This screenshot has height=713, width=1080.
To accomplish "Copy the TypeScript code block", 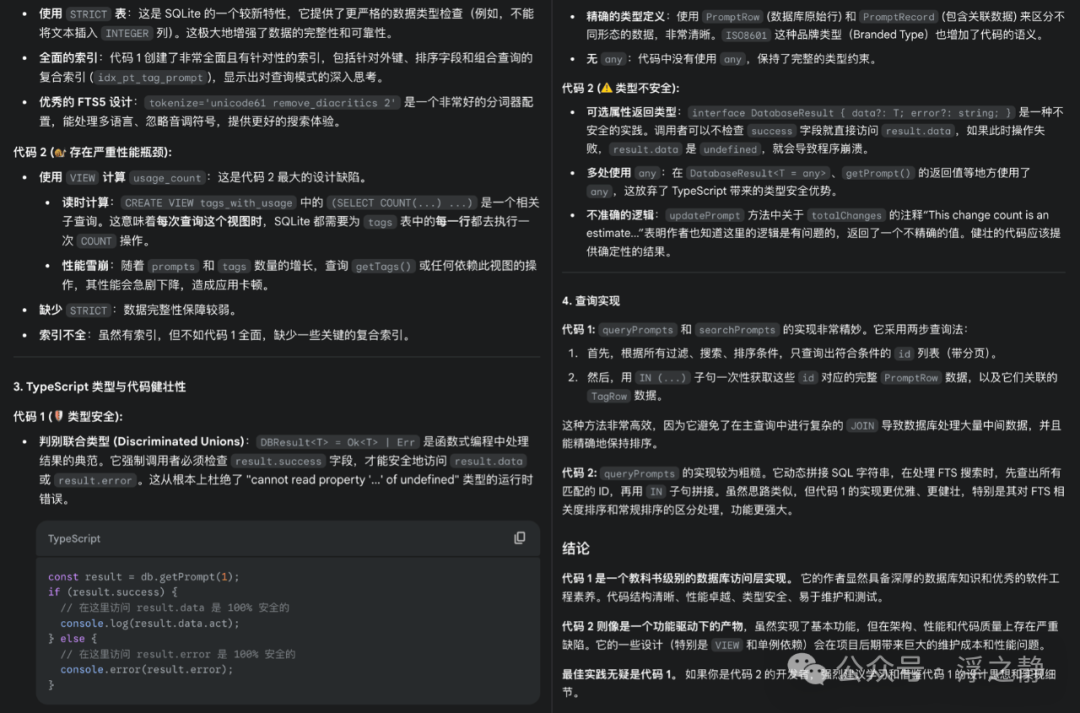I will tap(520, 538).
